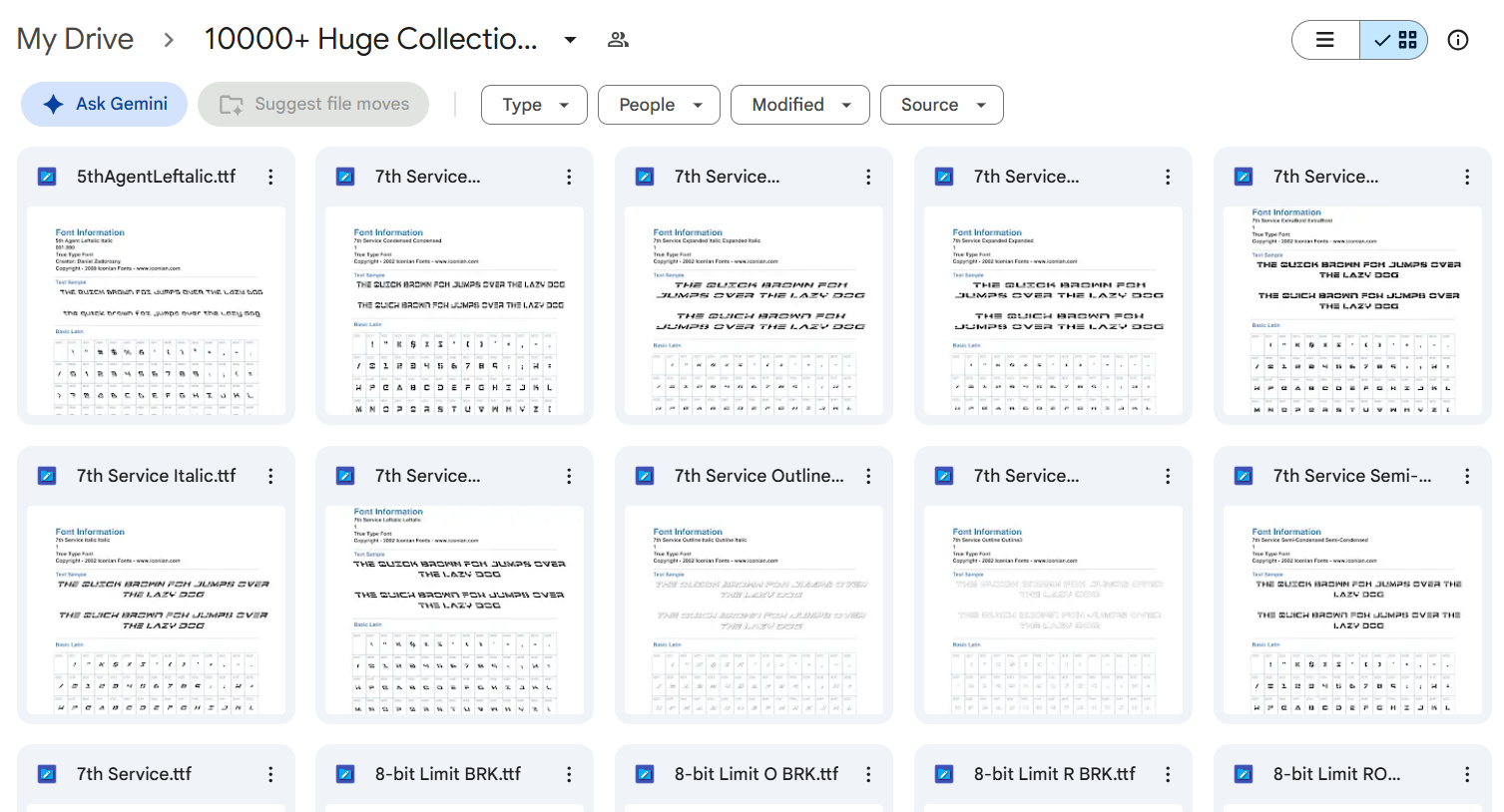
Task: Open More actions for 8-bit Limit O BRK.ttf
Action: coord(868,774)
